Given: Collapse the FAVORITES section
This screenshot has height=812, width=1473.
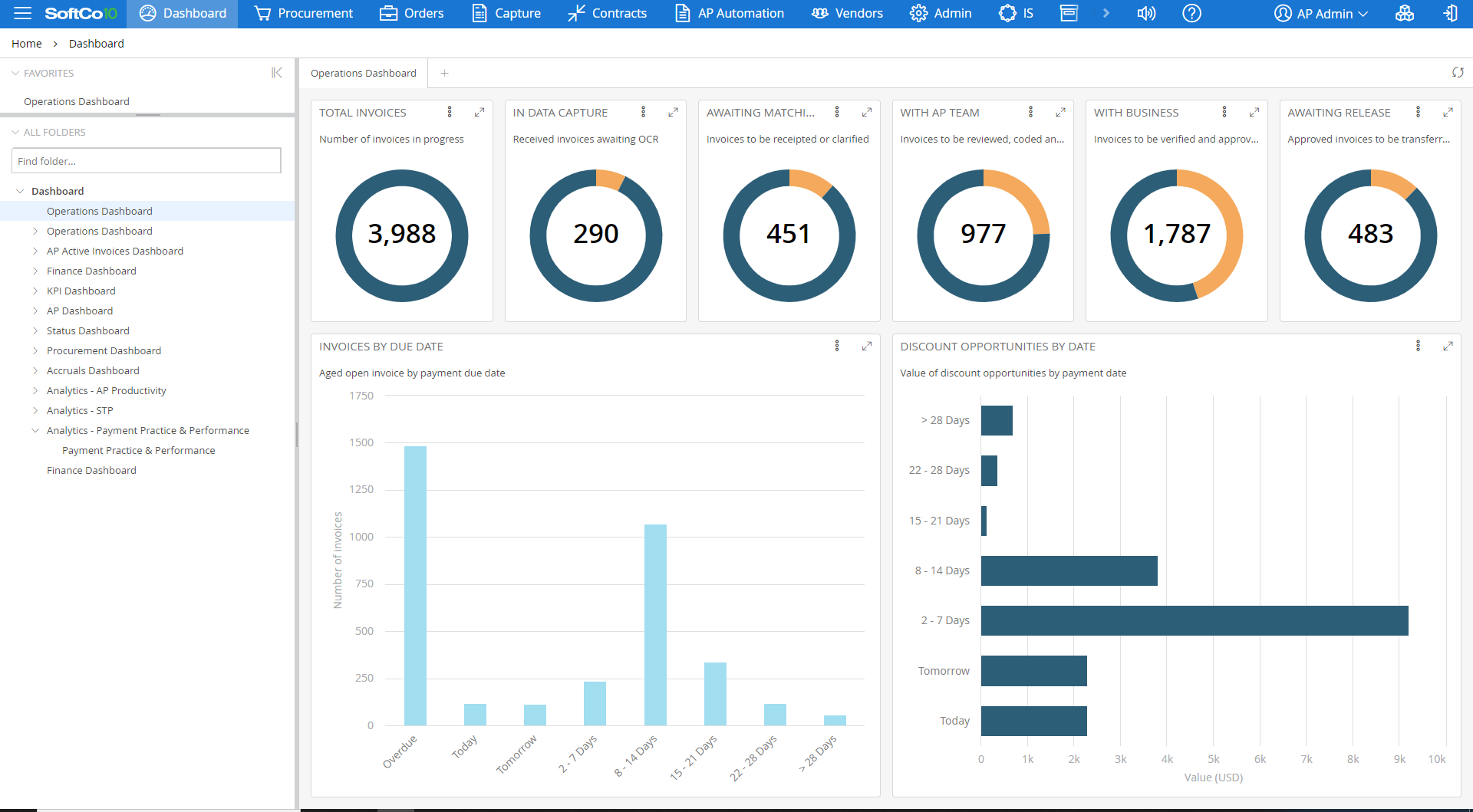Looking at the screenshot, I should [x=15, y=72].
